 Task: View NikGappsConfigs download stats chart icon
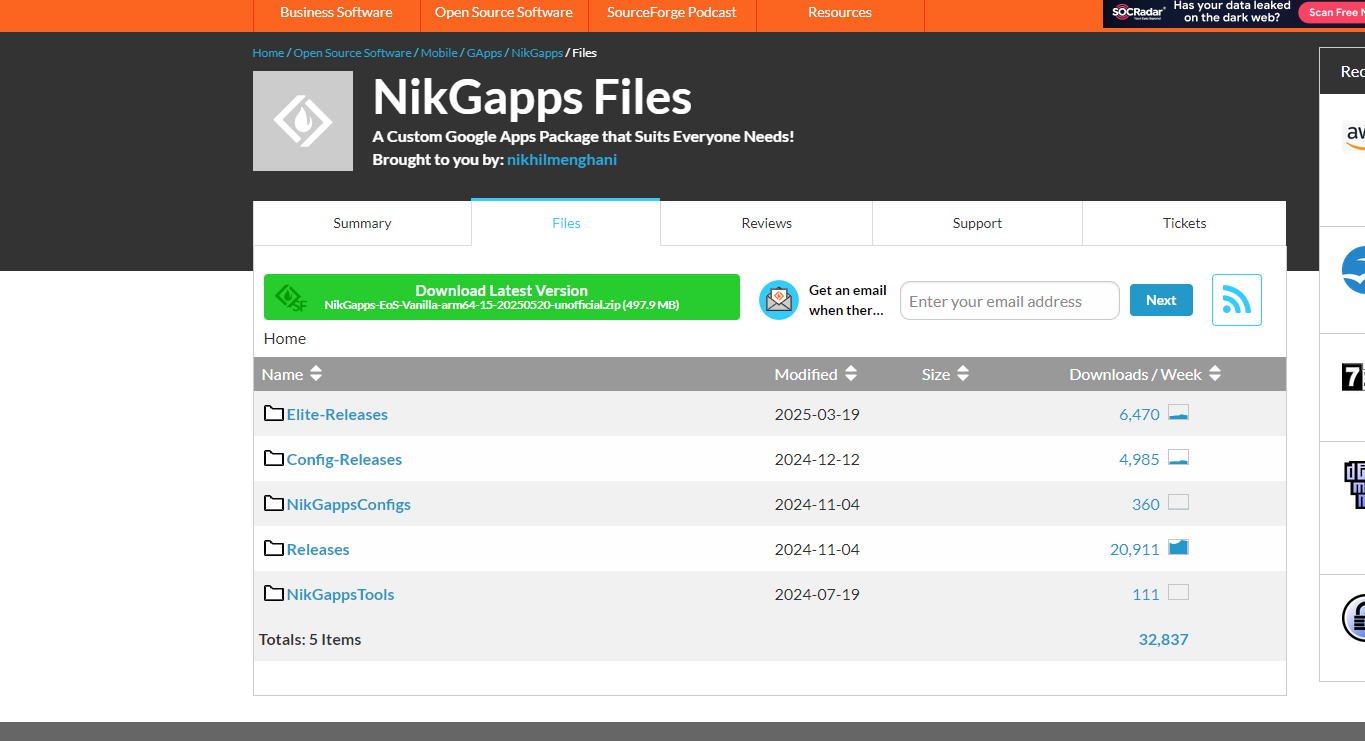click(1178, 503)
